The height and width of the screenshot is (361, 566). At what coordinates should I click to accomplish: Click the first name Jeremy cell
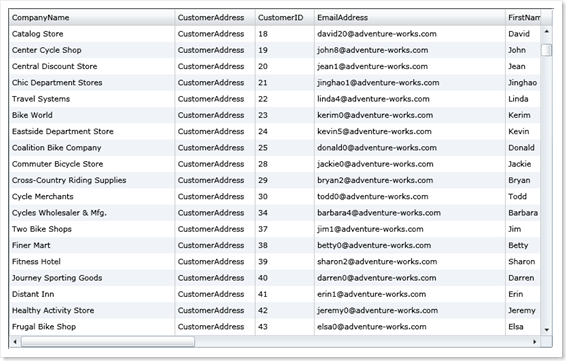pos(523,310)
